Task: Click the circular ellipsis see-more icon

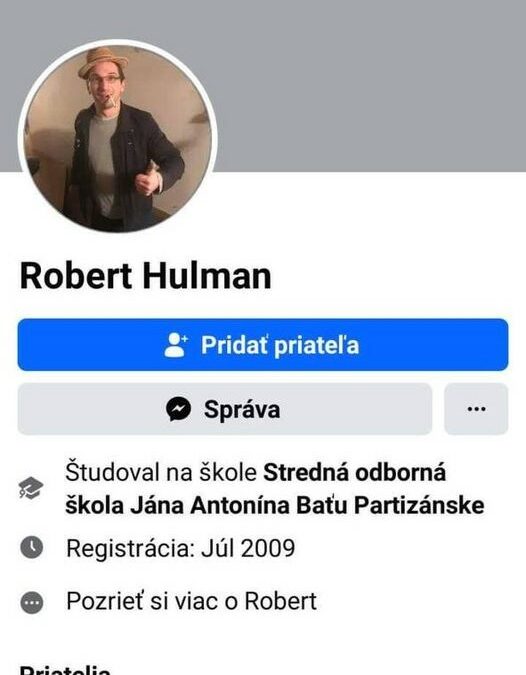Action: [31, 602]
